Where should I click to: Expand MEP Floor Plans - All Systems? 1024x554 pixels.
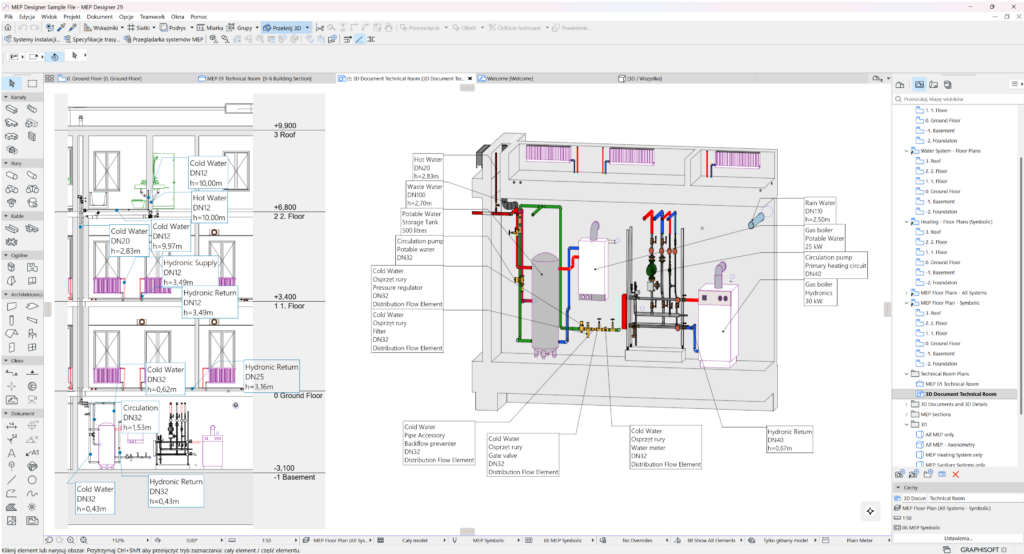[906, 293]
